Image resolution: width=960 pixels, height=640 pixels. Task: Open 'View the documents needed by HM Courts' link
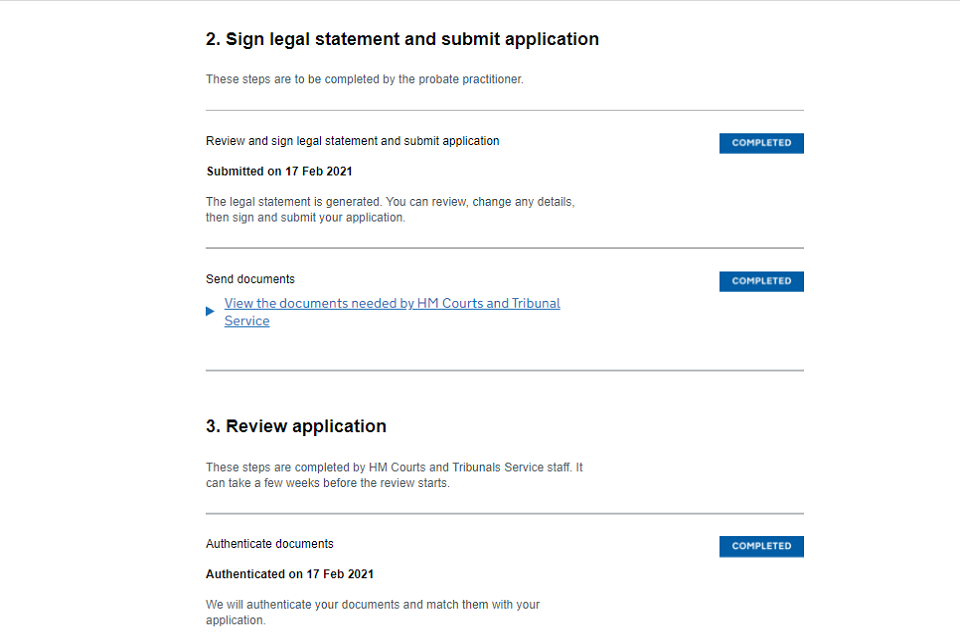pos(392,304)
